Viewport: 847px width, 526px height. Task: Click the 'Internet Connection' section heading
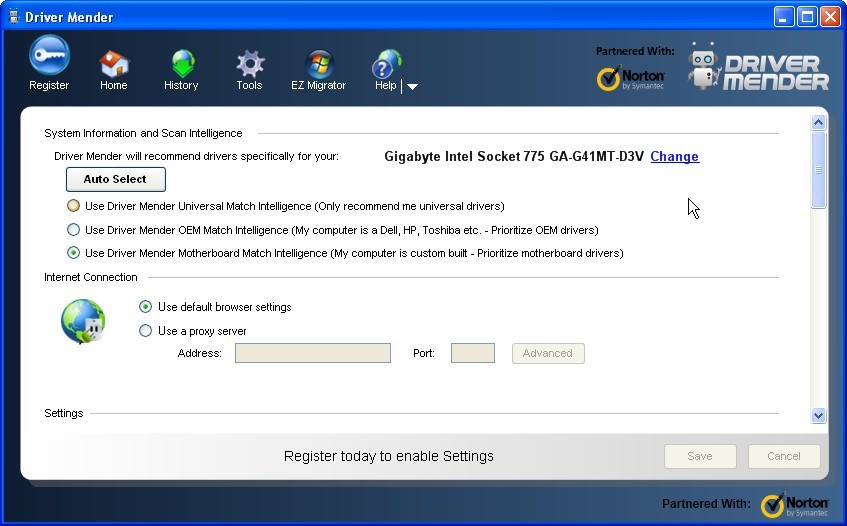coord(91,277)
